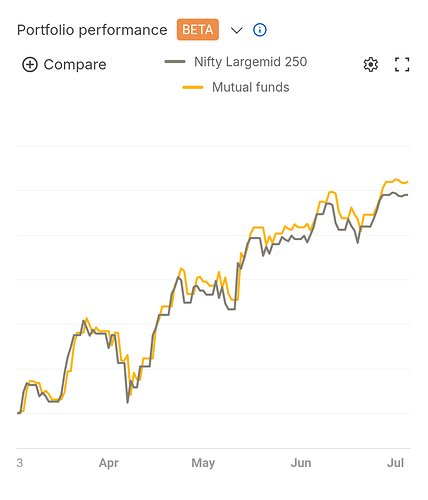This screenshot has height=500, width=428.
Task: Toggle Mutual funds legend series
Action: pos(236,87)
